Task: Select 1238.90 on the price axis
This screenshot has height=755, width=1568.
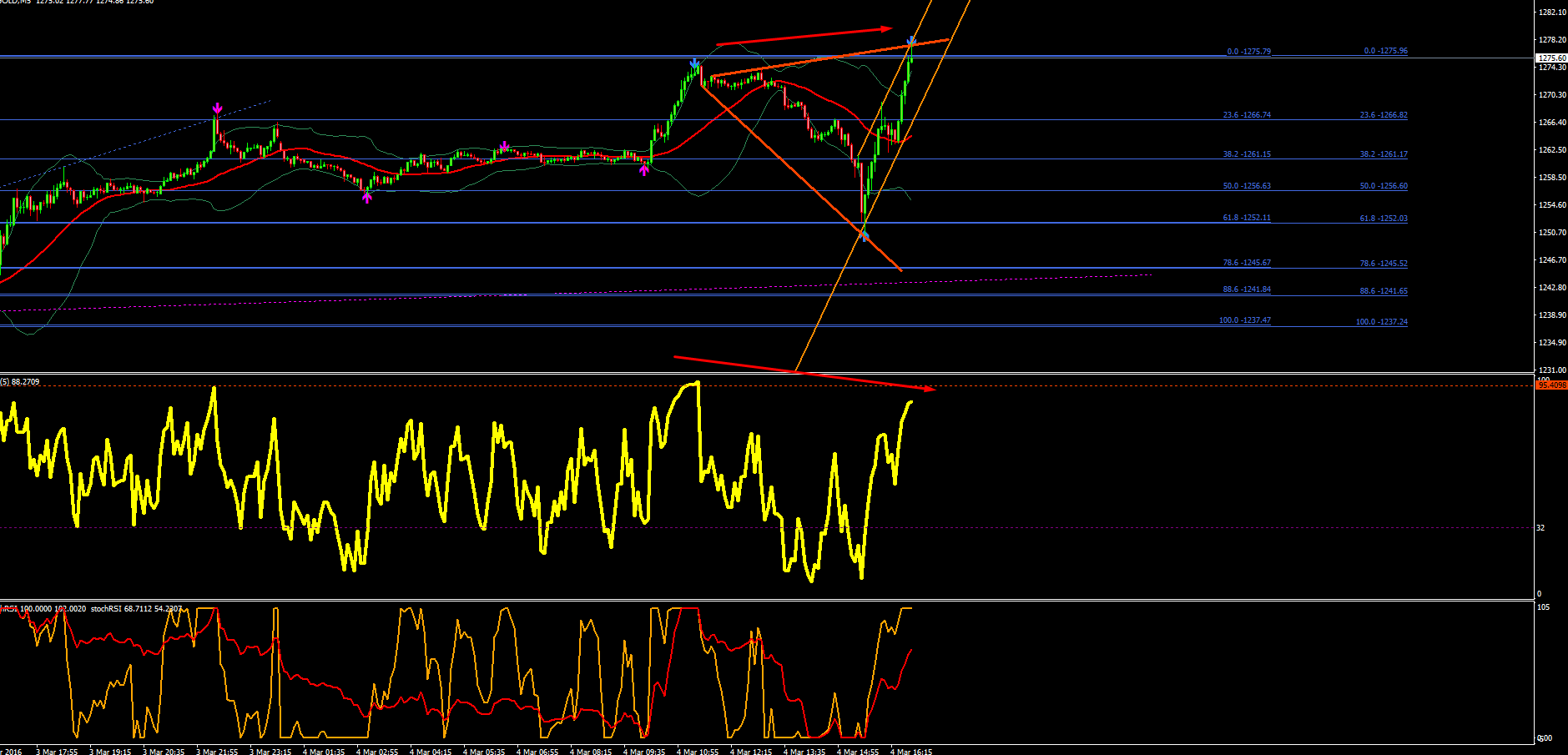Action: 1552,315
